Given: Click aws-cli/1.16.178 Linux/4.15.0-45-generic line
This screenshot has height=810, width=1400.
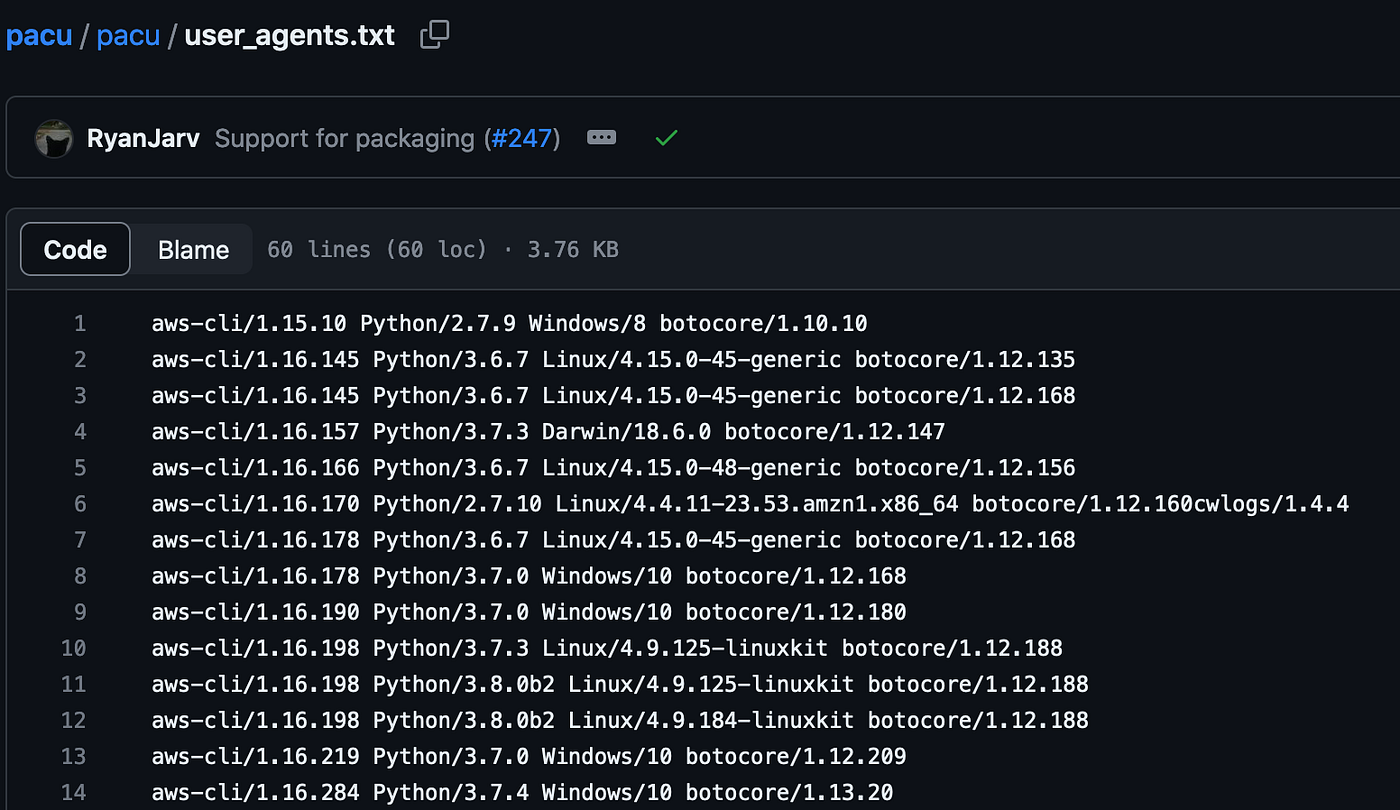Looking at the screenshot, I should coord(613,540).
